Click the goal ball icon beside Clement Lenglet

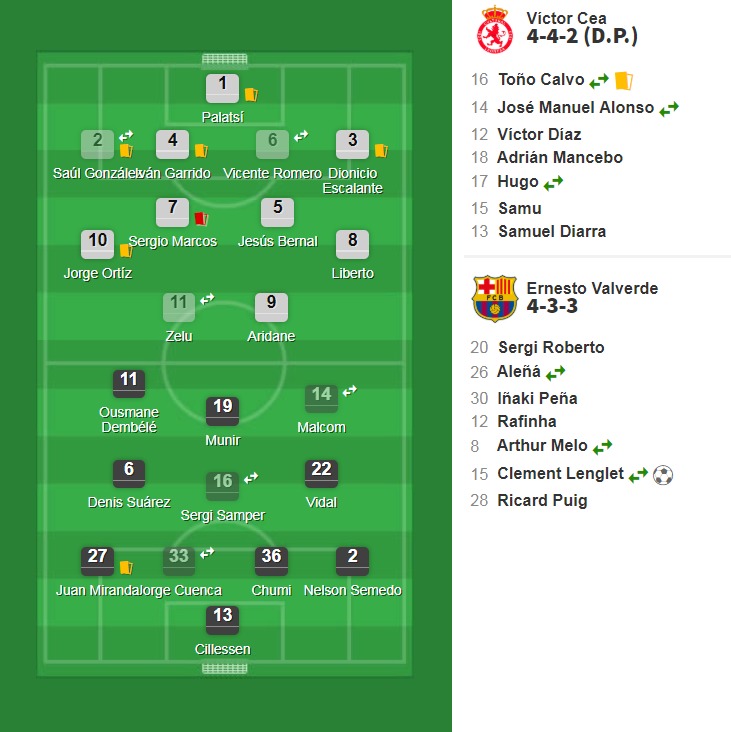pyautogui.click(x=663, y=475)
